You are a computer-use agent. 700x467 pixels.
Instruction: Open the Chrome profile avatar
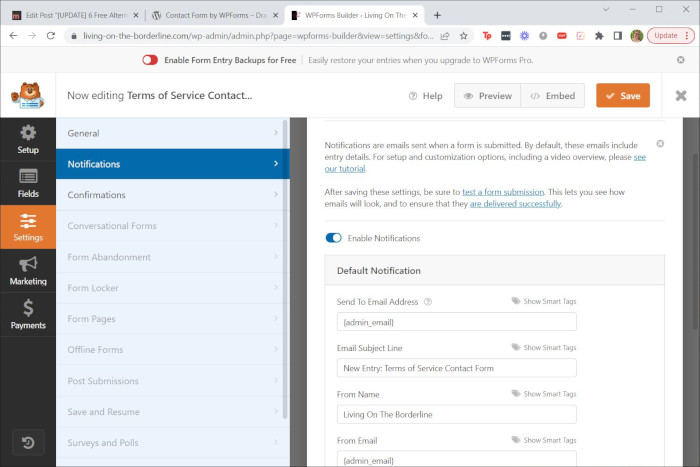[637, 36]
